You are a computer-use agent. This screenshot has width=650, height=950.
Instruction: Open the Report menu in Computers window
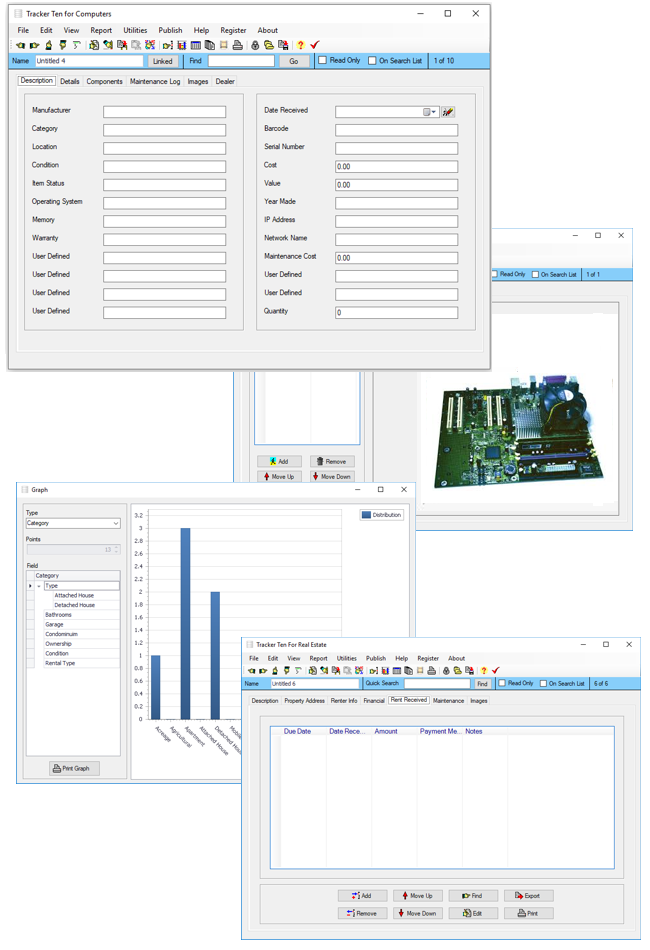tap(101, 30)
